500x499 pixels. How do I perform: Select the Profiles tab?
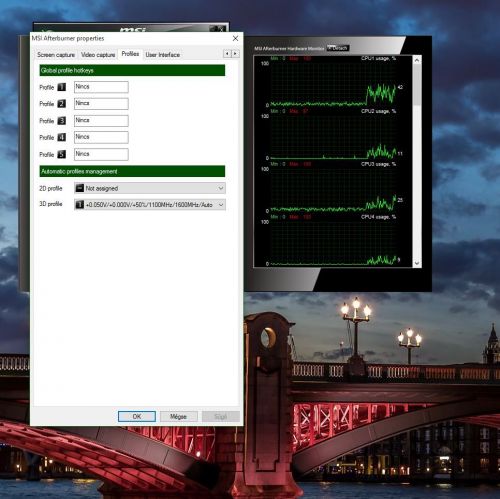[130, 54]
